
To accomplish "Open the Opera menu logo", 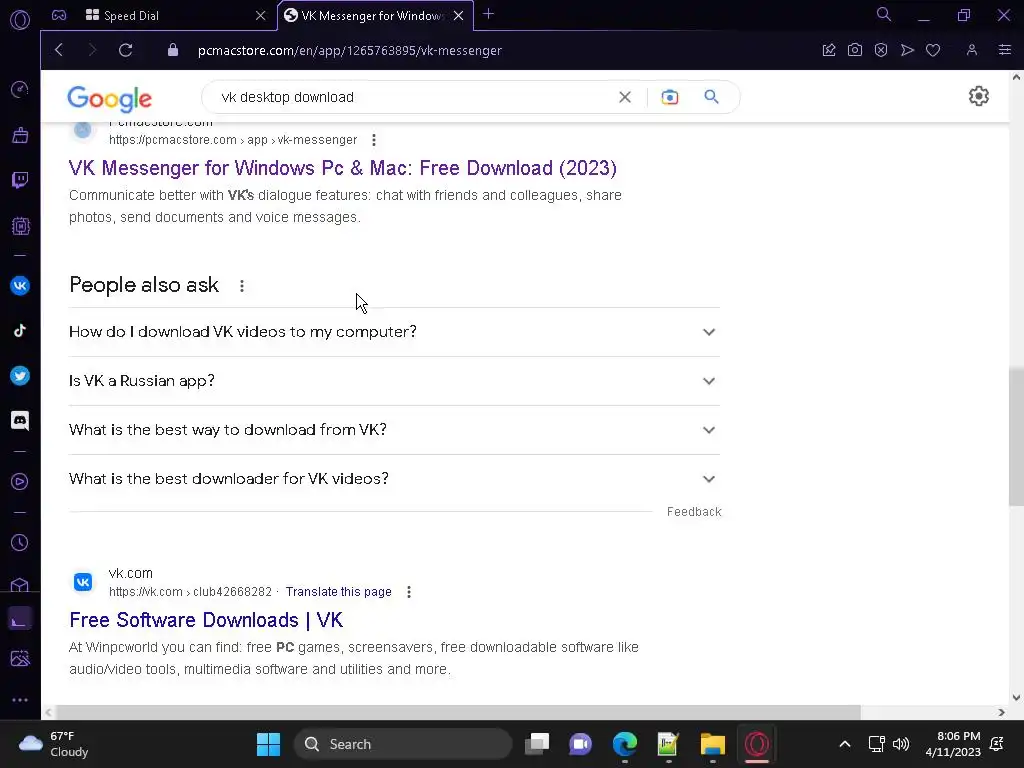I will 20,20.
